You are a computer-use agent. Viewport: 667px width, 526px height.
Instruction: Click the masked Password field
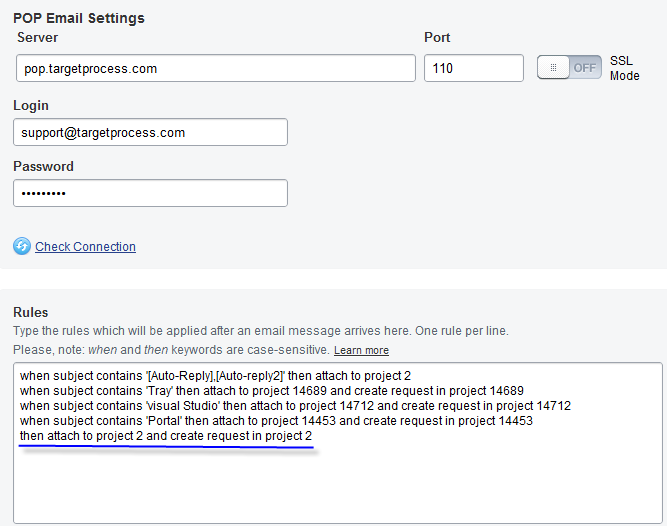click(150, 193)
